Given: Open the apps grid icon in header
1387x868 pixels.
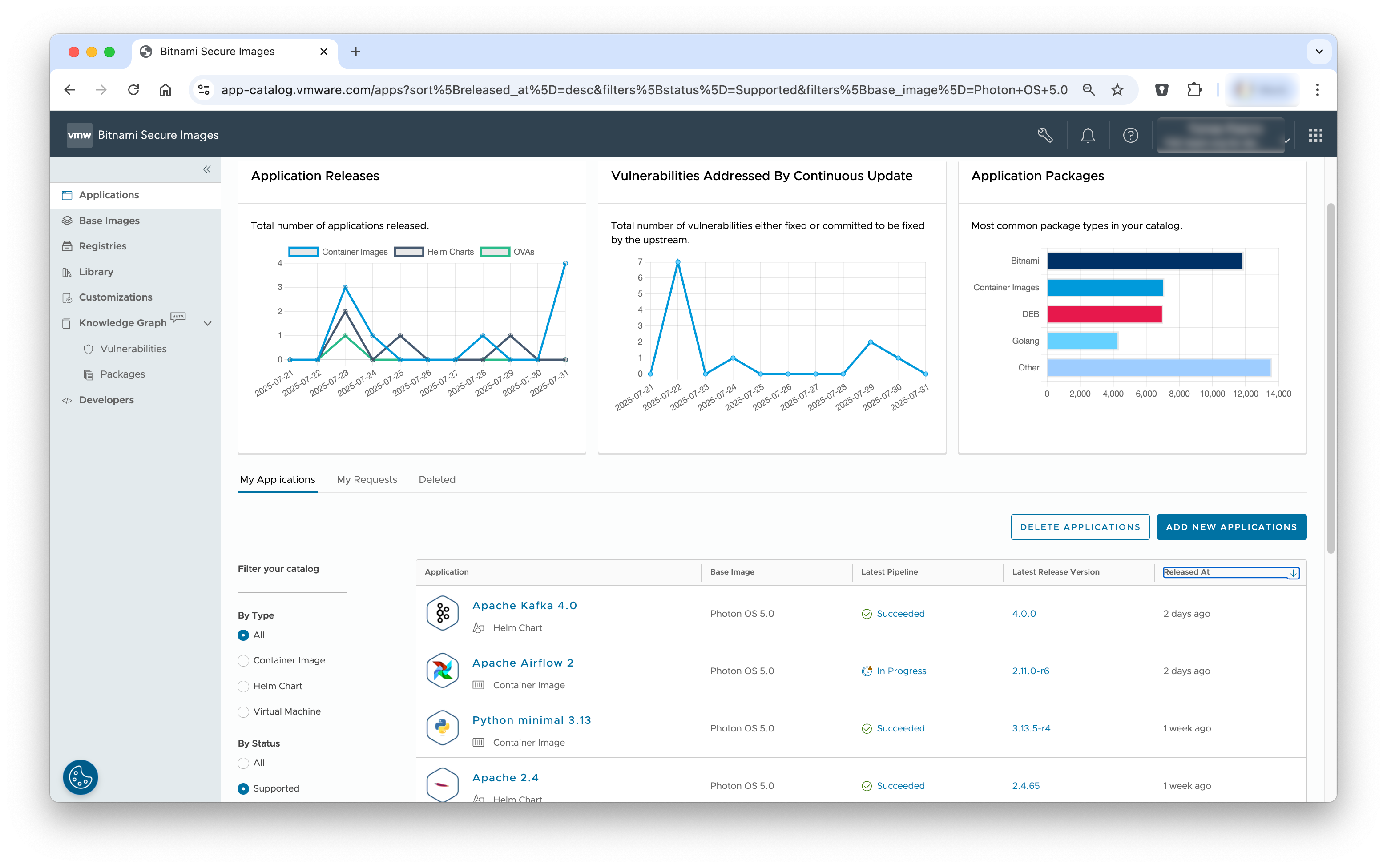Looking at the screenshot, I should tap(1315, 135).
